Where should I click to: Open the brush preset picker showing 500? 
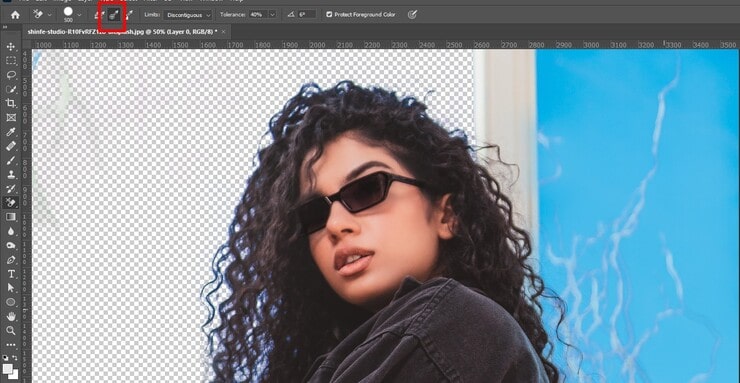72,15
